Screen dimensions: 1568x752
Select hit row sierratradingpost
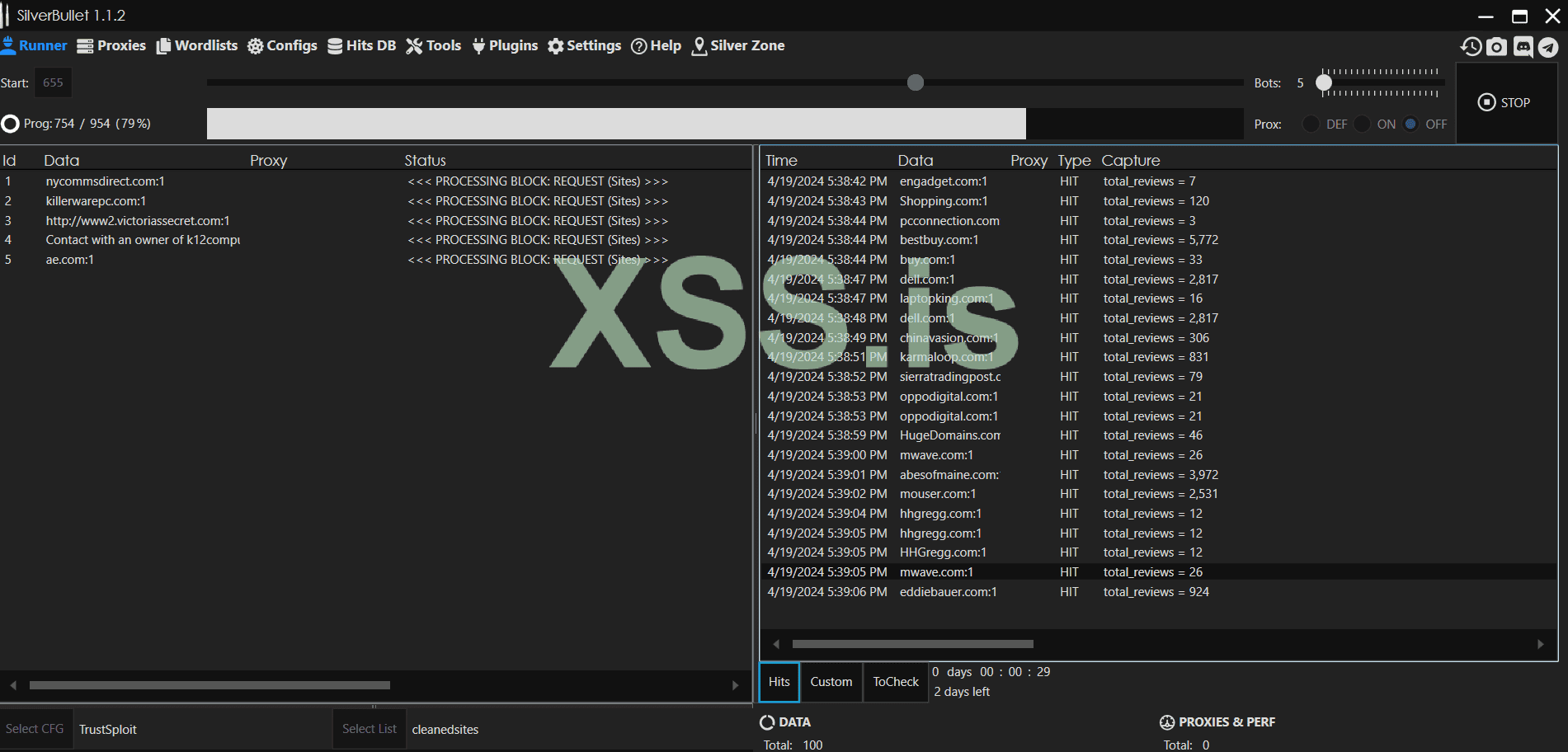click(x=1158, y=377)
